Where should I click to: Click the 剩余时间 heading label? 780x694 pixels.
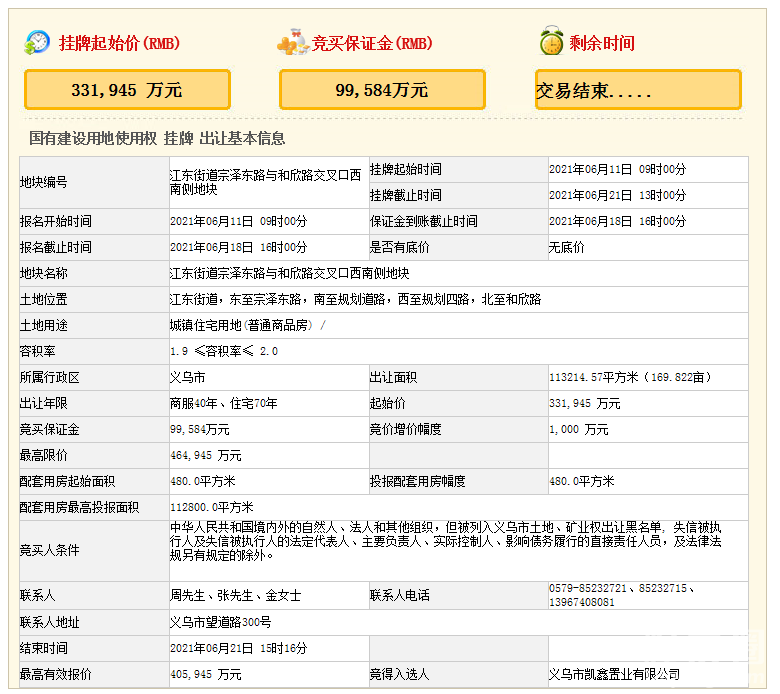(x=602, y=43)
